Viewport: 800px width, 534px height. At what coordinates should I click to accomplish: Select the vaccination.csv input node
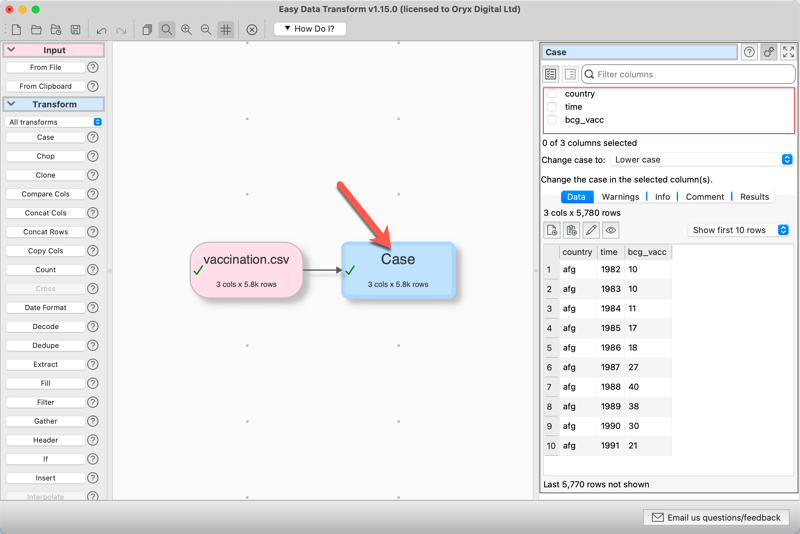click(x=246, y=270)
